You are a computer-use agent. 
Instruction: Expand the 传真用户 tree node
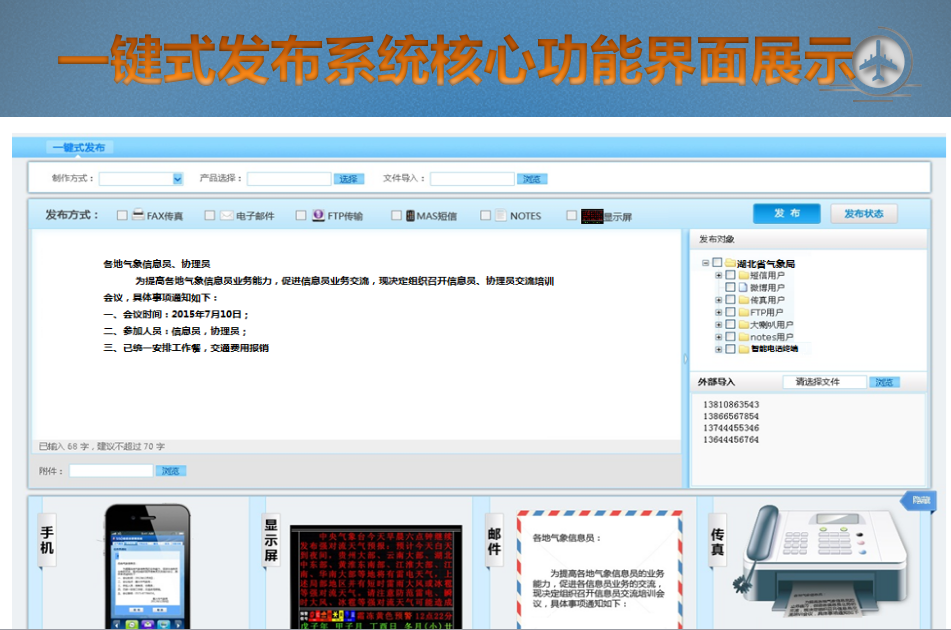pyautogui.click(x=718, y=300)
